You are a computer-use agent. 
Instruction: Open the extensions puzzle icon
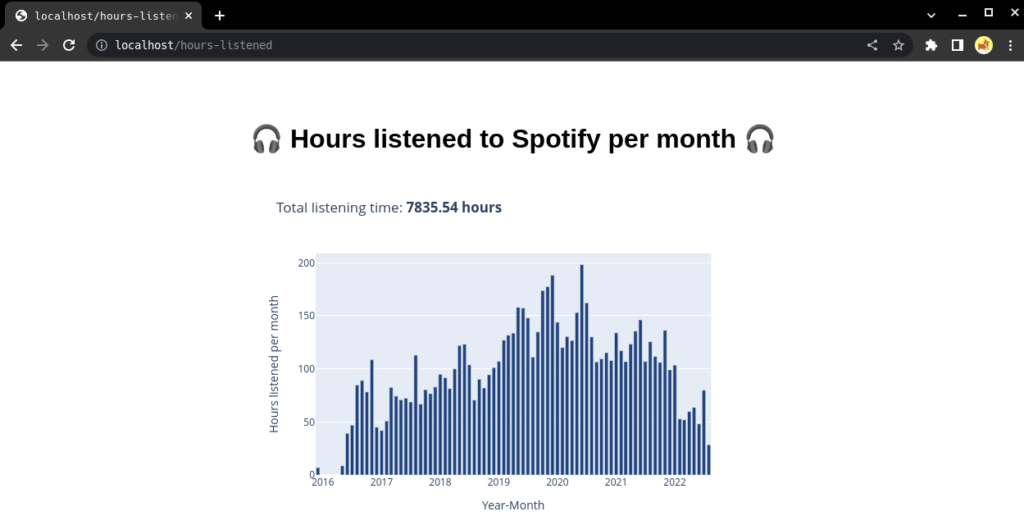(931, 45)
